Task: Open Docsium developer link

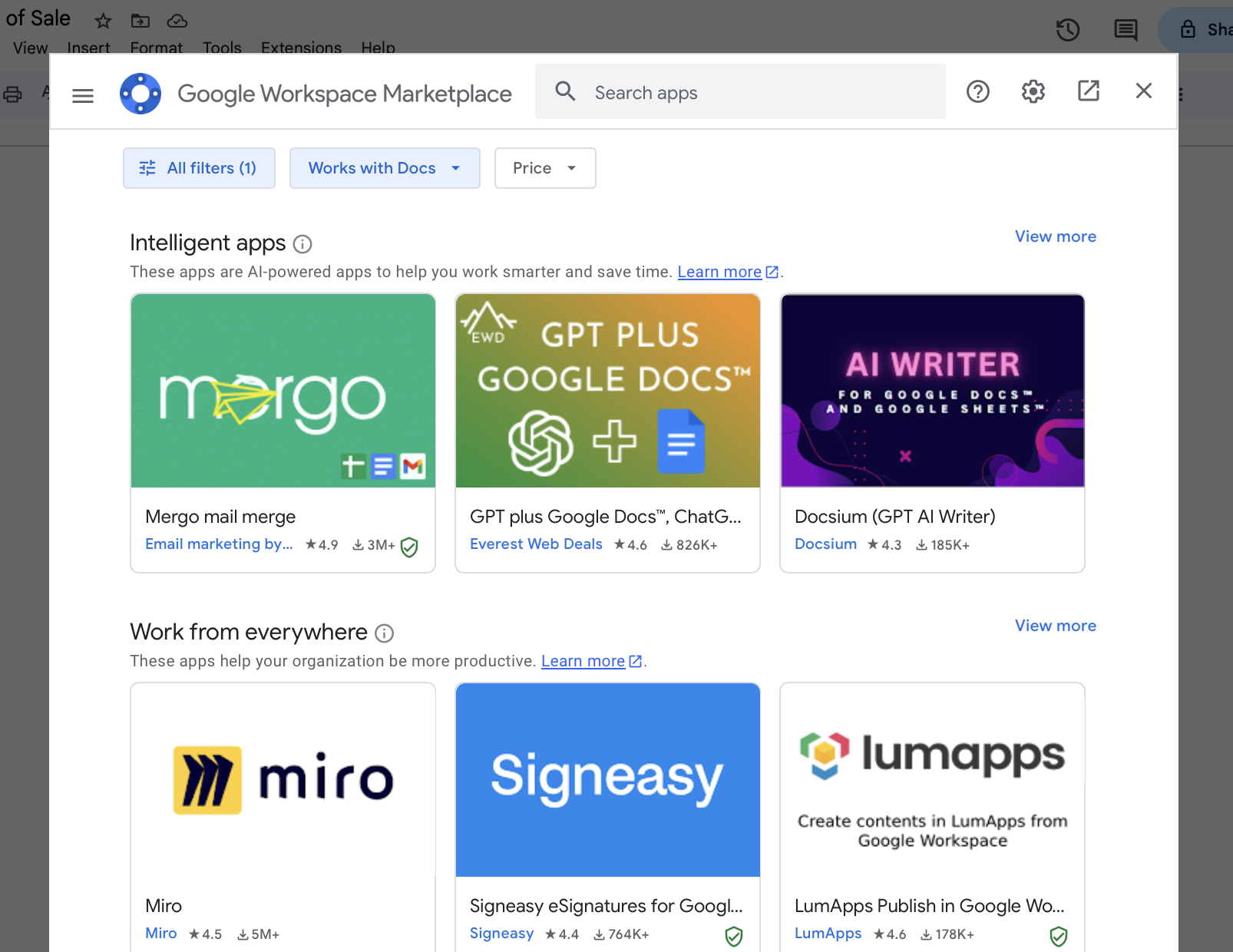Action: pos(825,544)
